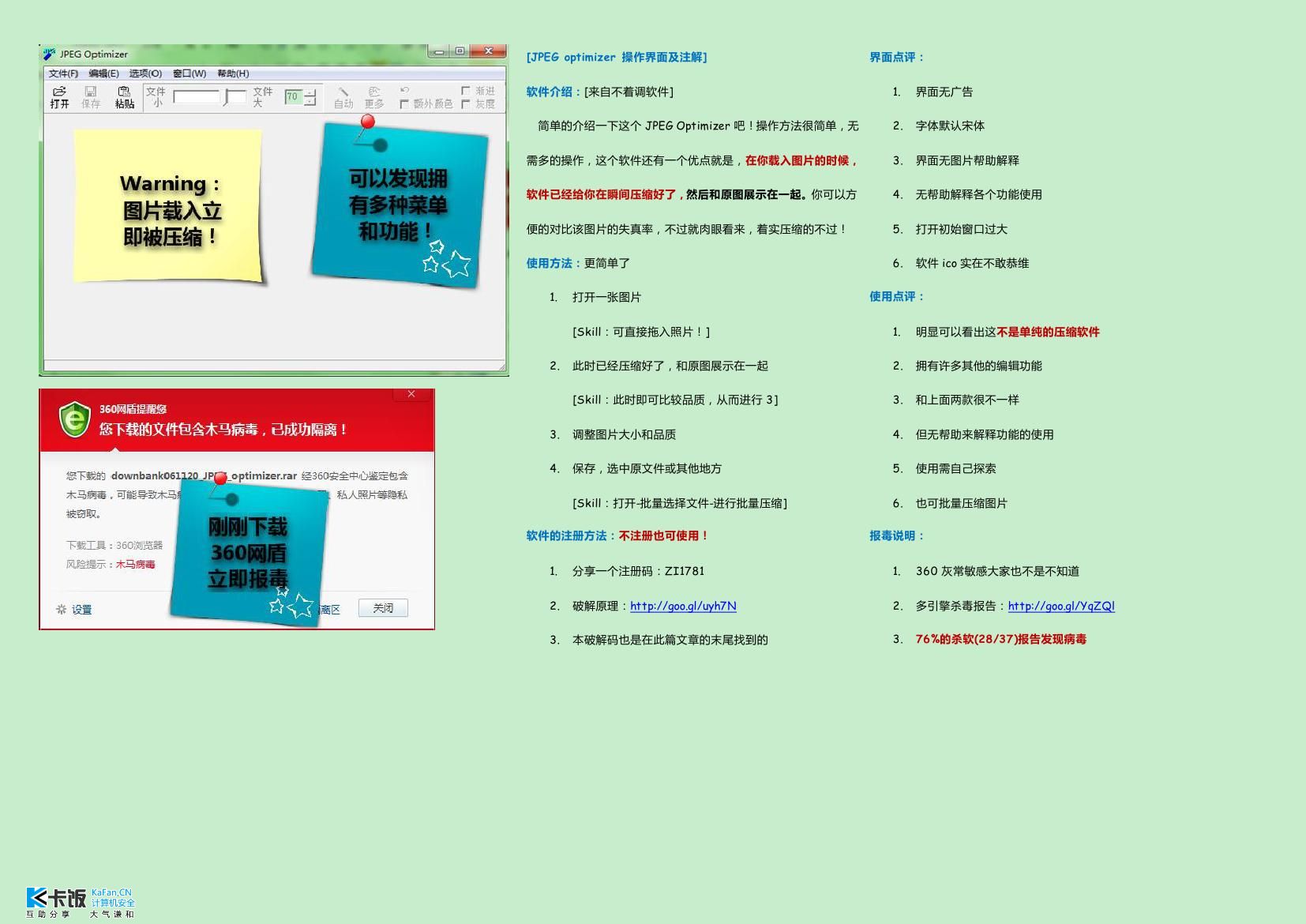This screenshot has height=924, width=1306.
Task: Click the 隔离区 link in 360 popup
Action: point(328,609)
